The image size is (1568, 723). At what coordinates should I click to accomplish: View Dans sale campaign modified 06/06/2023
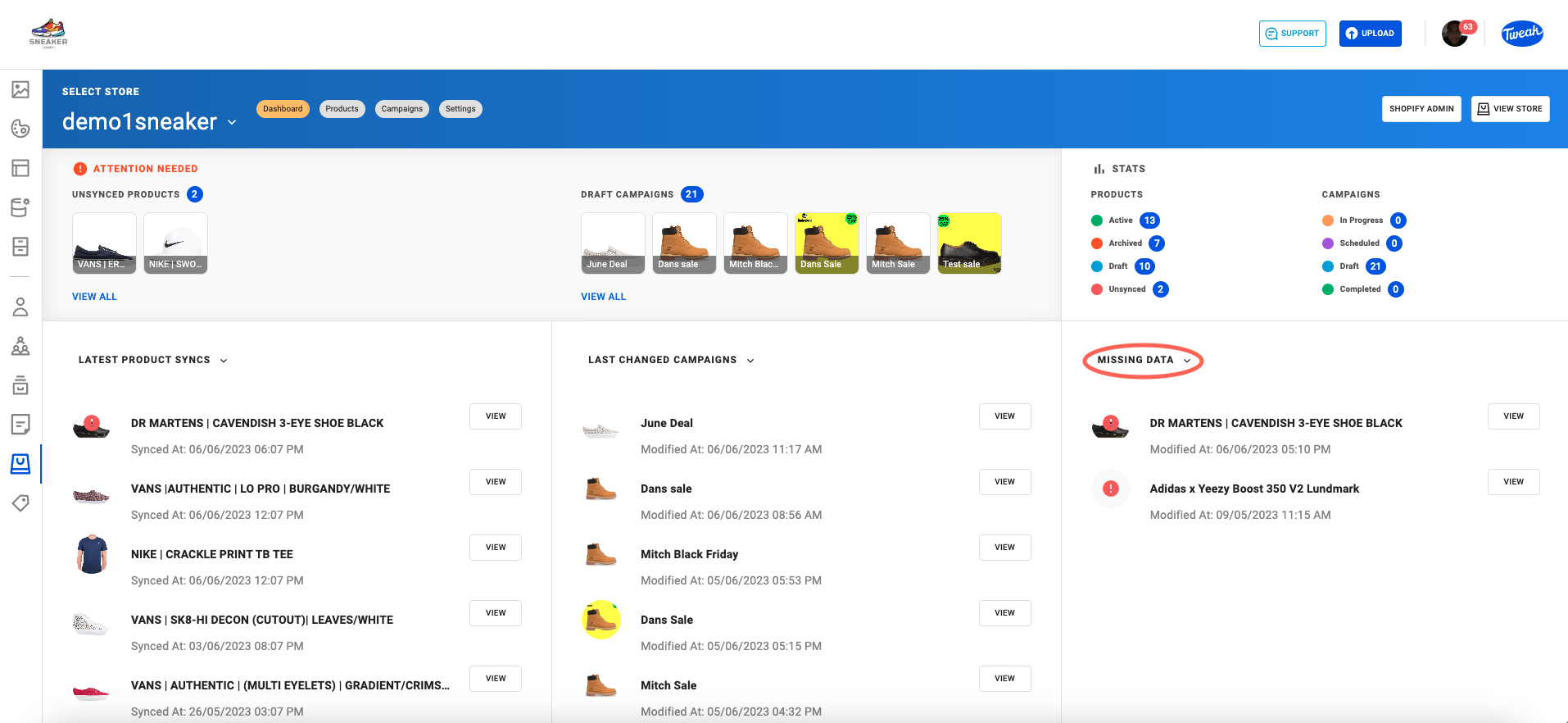(1005, 482)
